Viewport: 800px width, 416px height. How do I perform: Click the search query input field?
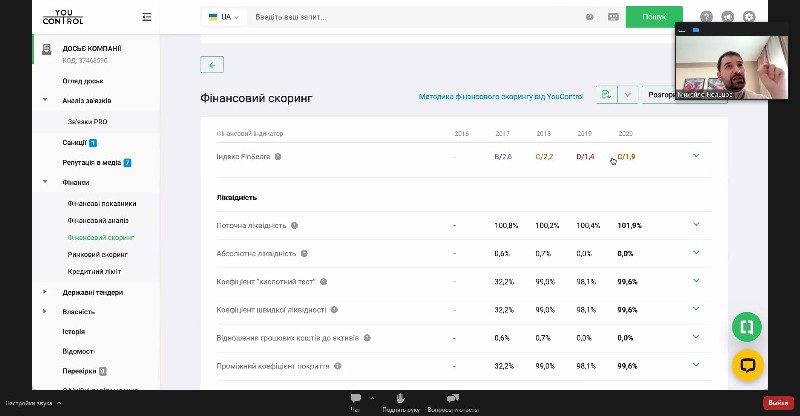pyautogui.click(x=415, y=17)
